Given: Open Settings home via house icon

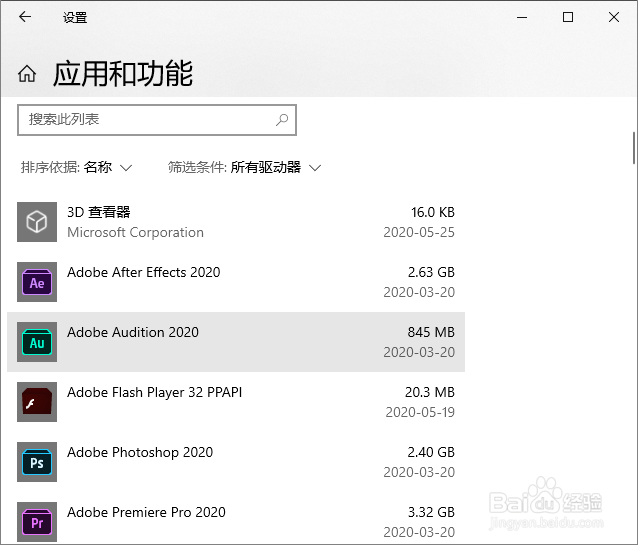Looking at the screenshot, I should [27, 74].
